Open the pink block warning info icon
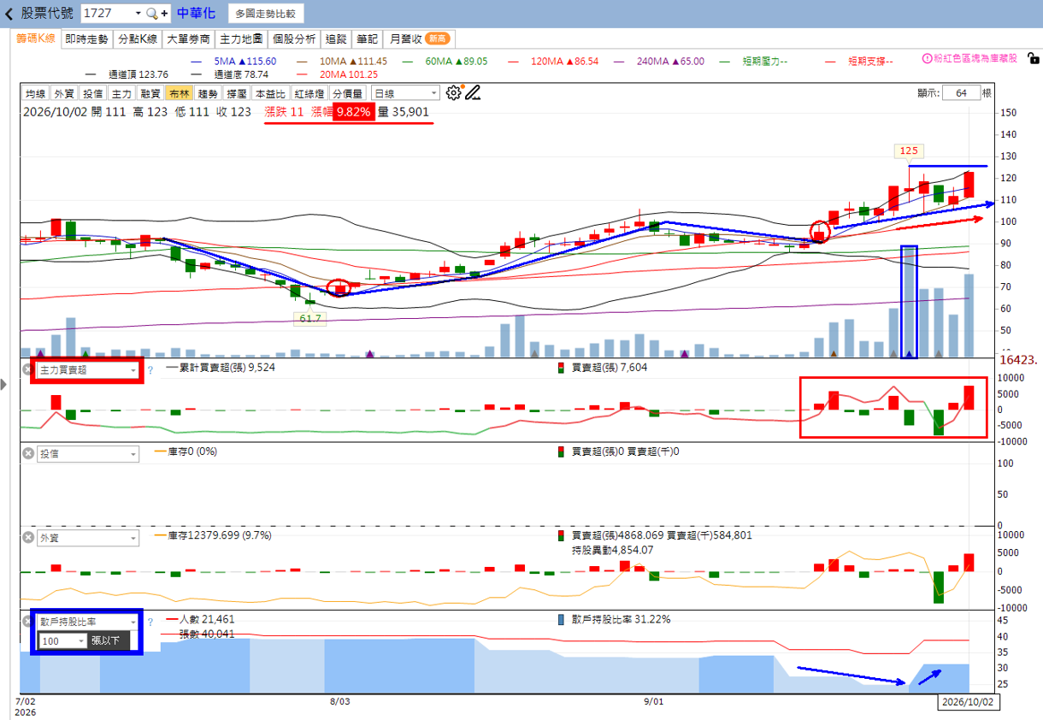Viewport: 1043px width, 720px height. point(927,59)
